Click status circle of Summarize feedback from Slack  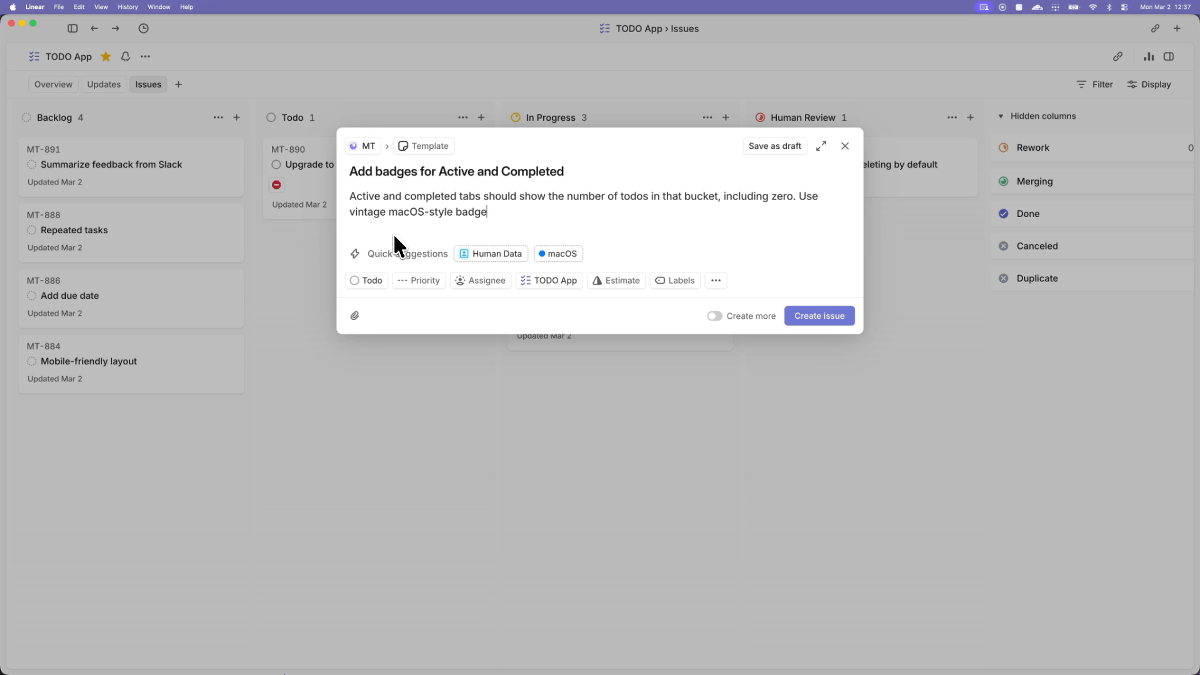[32, 165]
